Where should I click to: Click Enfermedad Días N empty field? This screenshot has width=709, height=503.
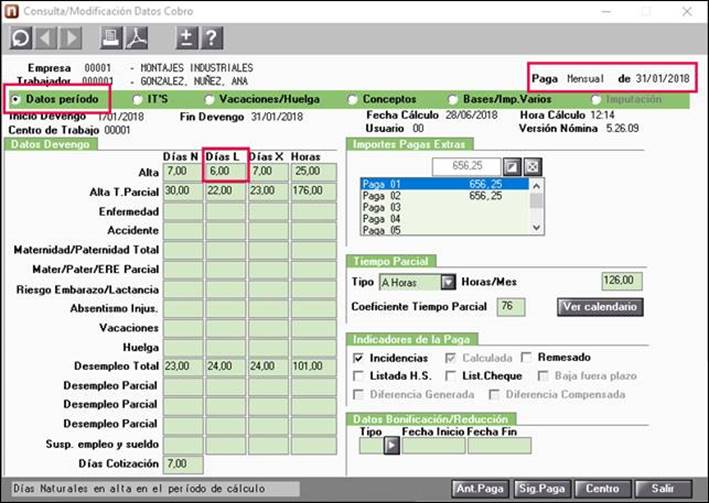point(183,211)
